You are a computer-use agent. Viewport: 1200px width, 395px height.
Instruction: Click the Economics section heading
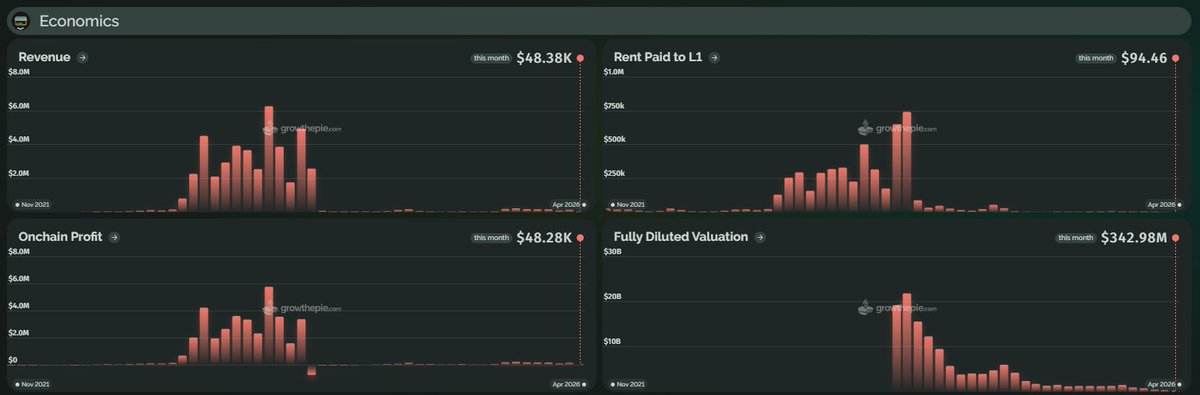click(x=79, y=21)
